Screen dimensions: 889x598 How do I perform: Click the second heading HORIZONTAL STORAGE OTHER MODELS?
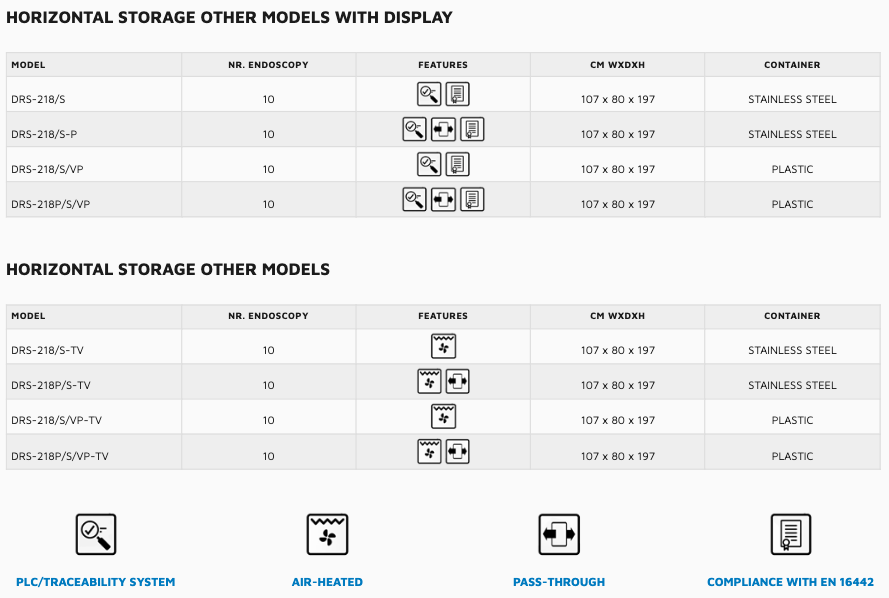click(x=168, y=269)
